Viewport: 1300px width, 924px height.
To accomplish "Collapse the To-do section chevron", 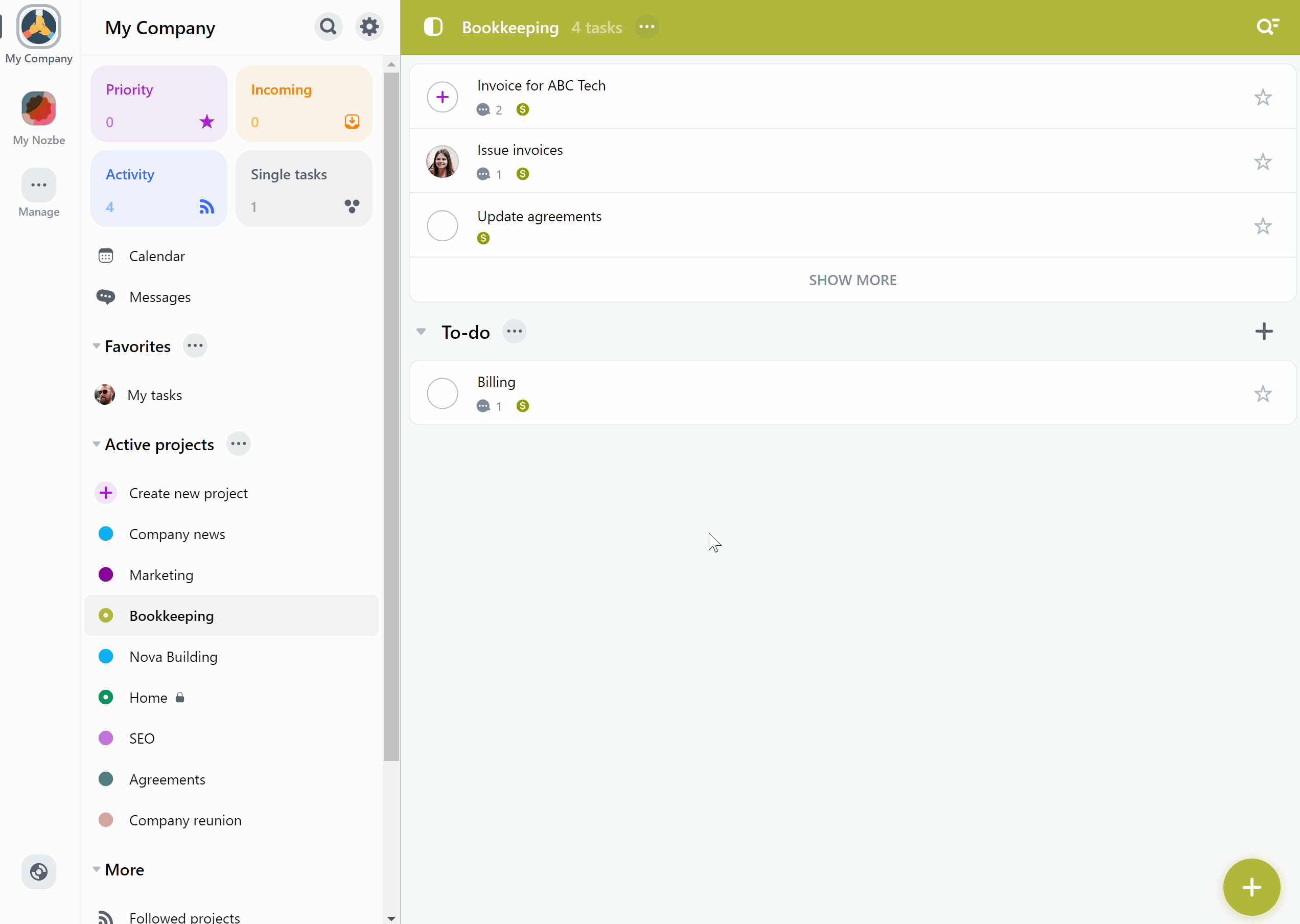I will [x=421, y=331].
